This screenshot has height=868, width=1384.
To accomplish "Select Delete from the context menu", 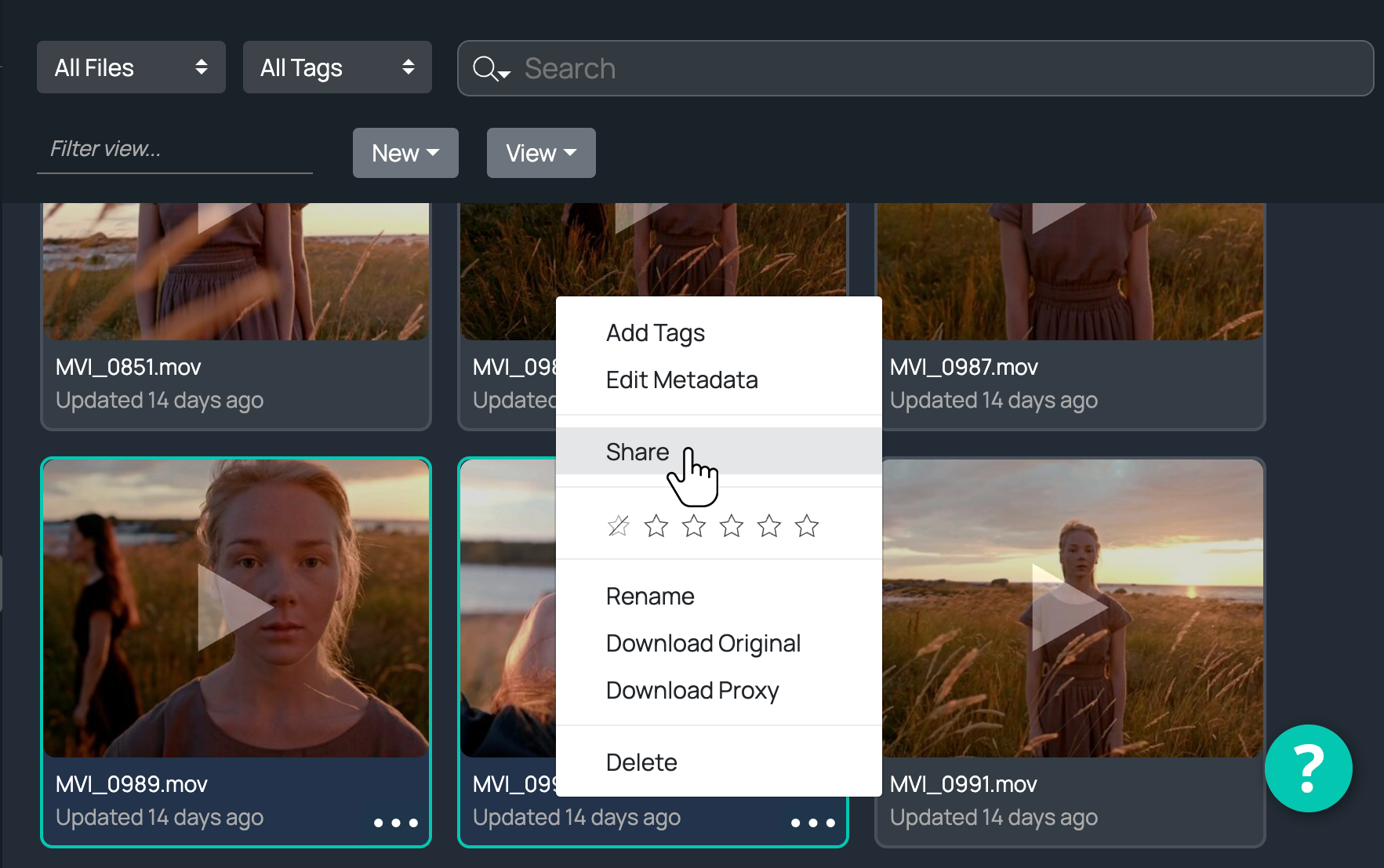I will [641, 762].
